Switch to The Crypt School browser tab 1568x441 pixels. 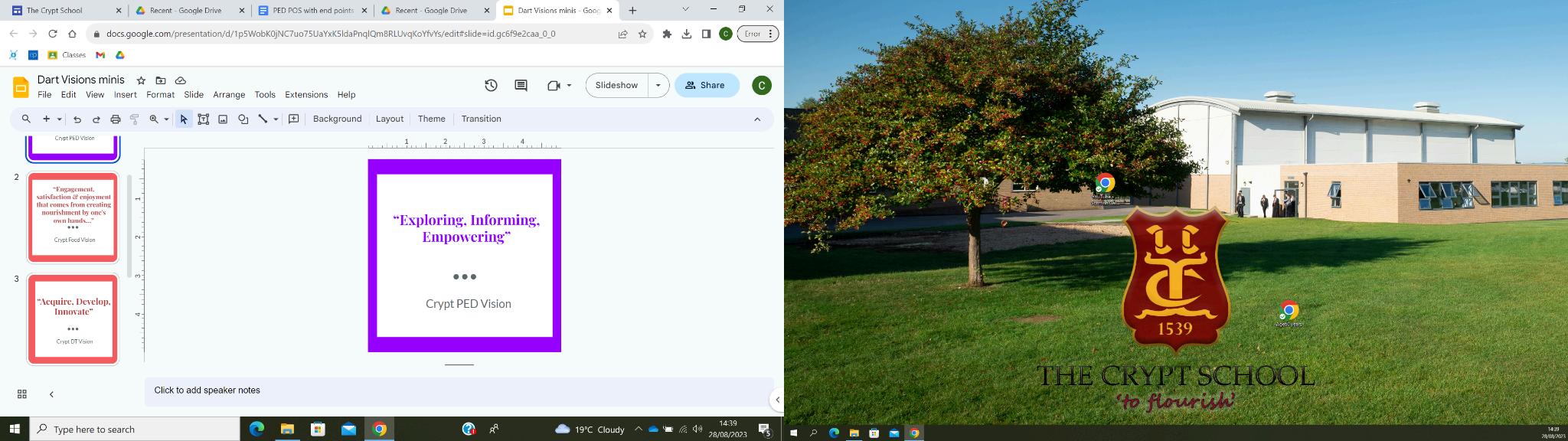tap(67, 11)
